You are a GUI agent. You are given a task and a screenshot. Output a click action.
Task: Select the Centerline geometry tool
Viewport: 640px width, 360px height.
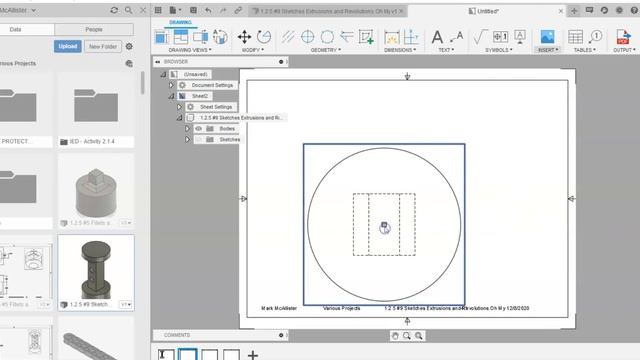click(x=288, y=37)
